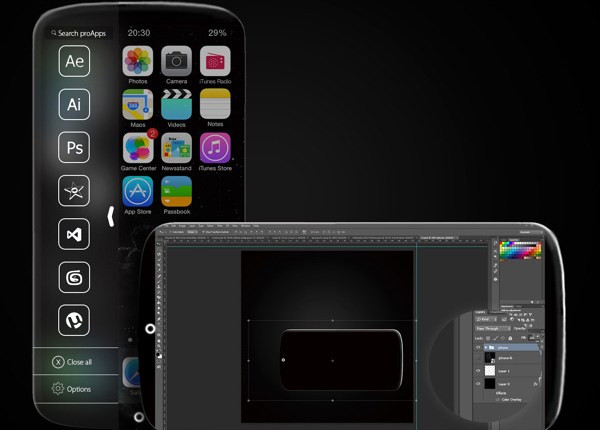The width and height of the screenshot is (600, 430).
Task: Select the iphone B layer thumbnail
Action: pos(490,358)
